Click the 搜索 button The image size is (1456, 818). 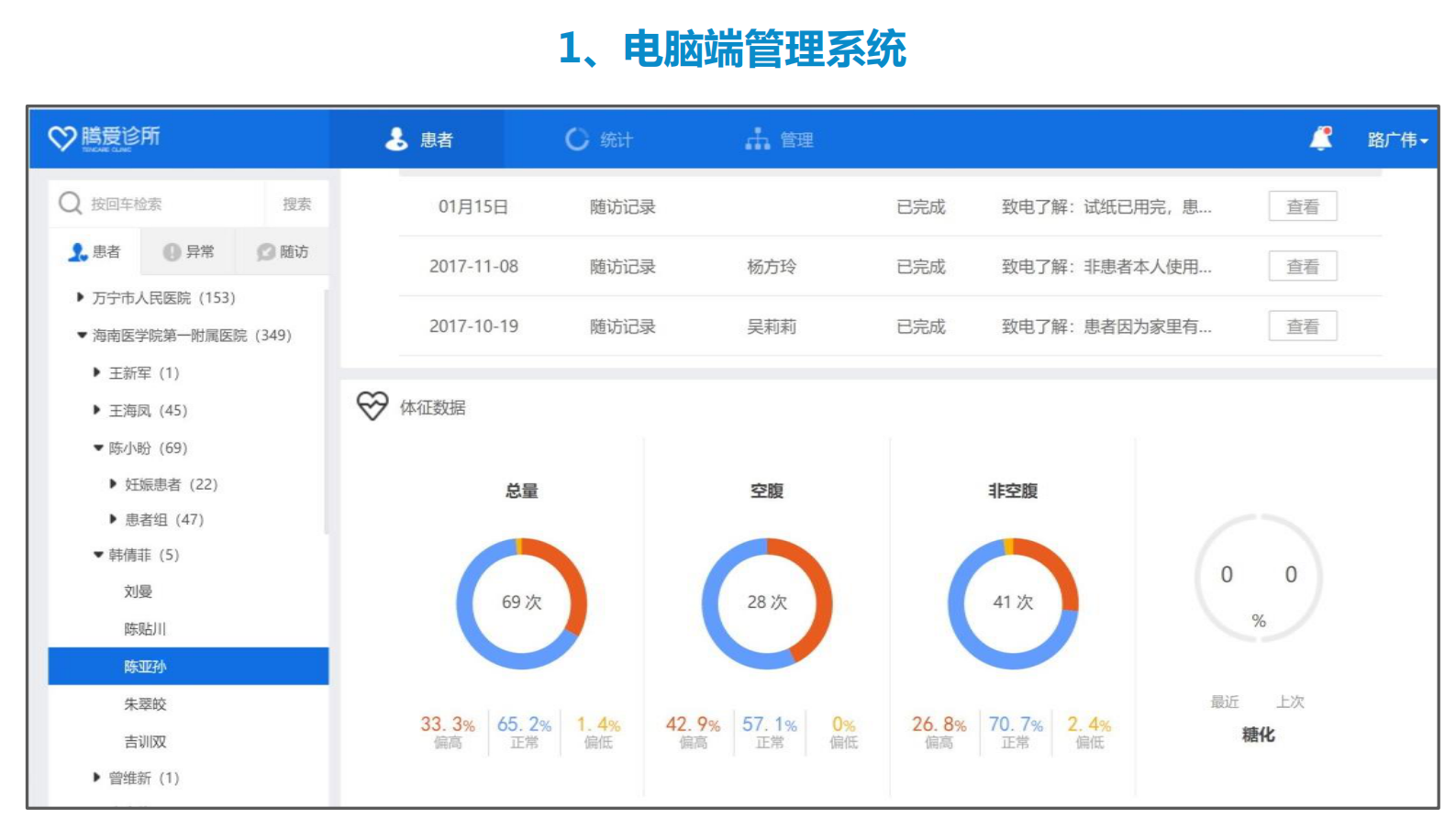point(296,204)
